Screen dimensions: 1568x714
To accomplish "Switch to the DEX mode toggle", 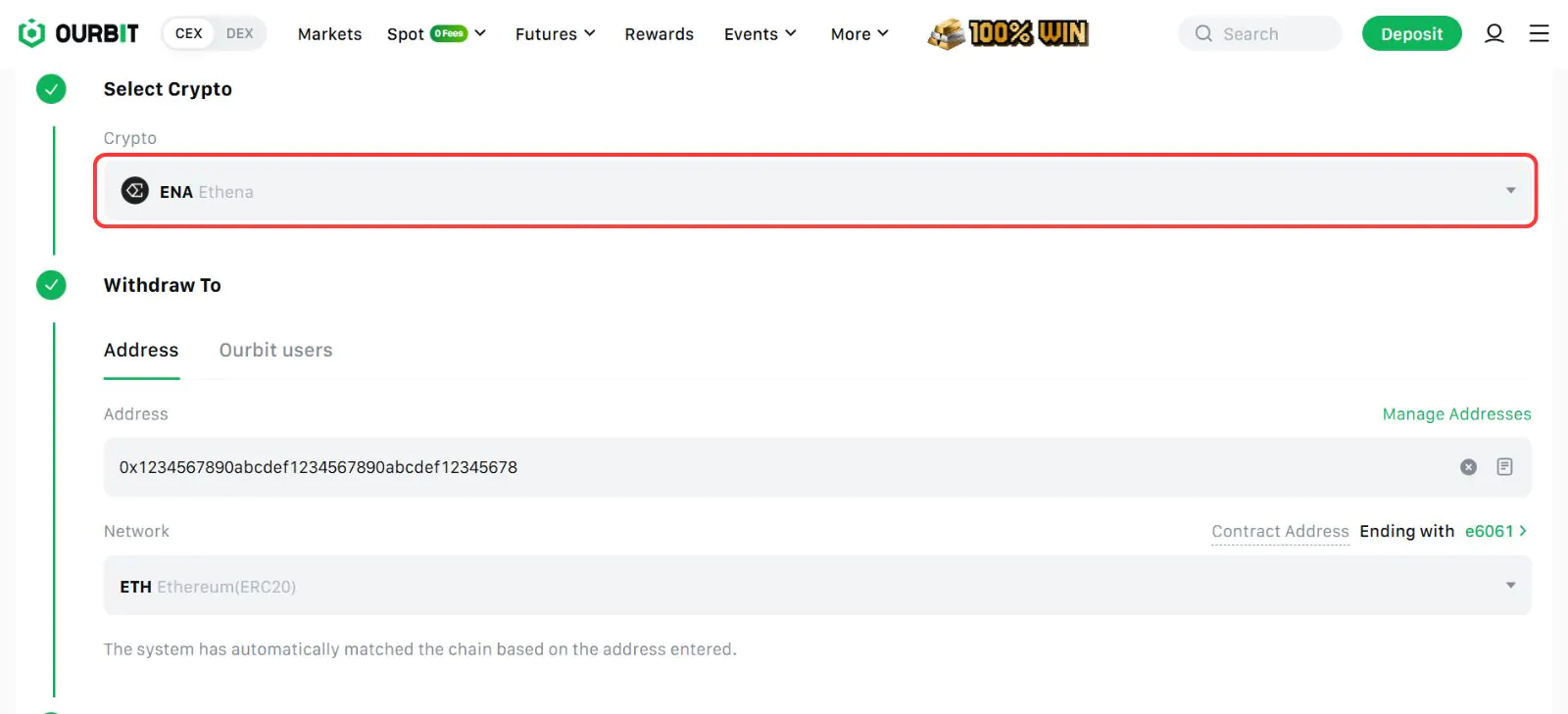I will (239, 33).
